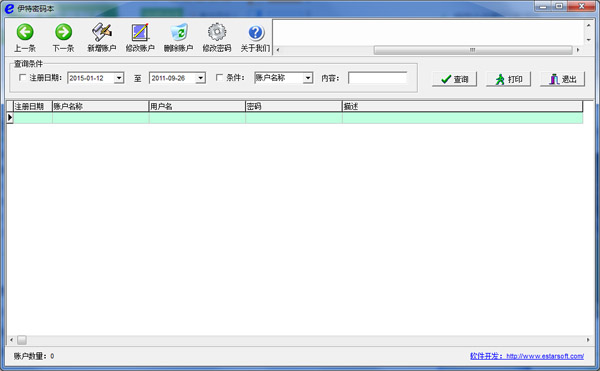
Task: Expand the 账户名称 condition dropdown
Action: tap(308, 78)
